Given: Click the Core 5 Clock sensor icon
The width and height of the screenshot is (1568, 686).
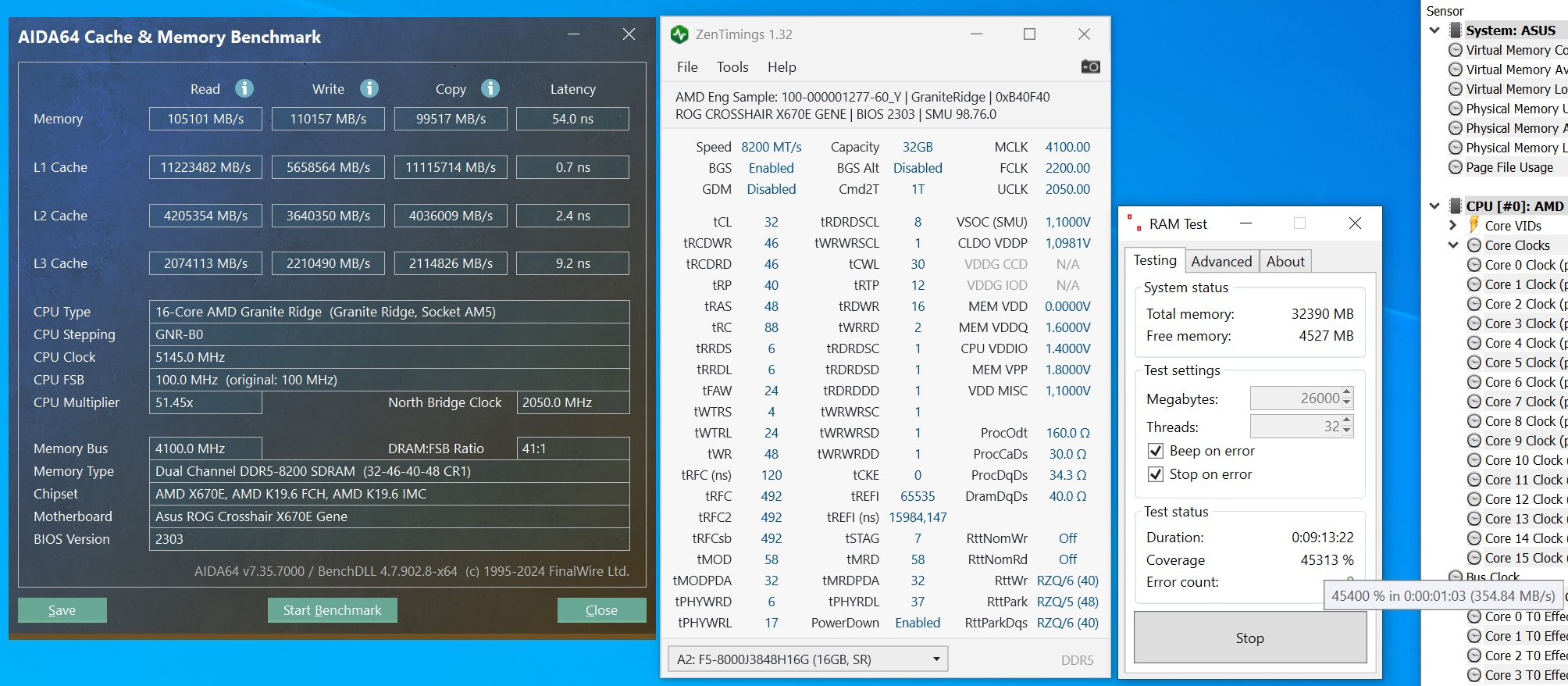Looking at the screenshot, I should click(1474, 363).
